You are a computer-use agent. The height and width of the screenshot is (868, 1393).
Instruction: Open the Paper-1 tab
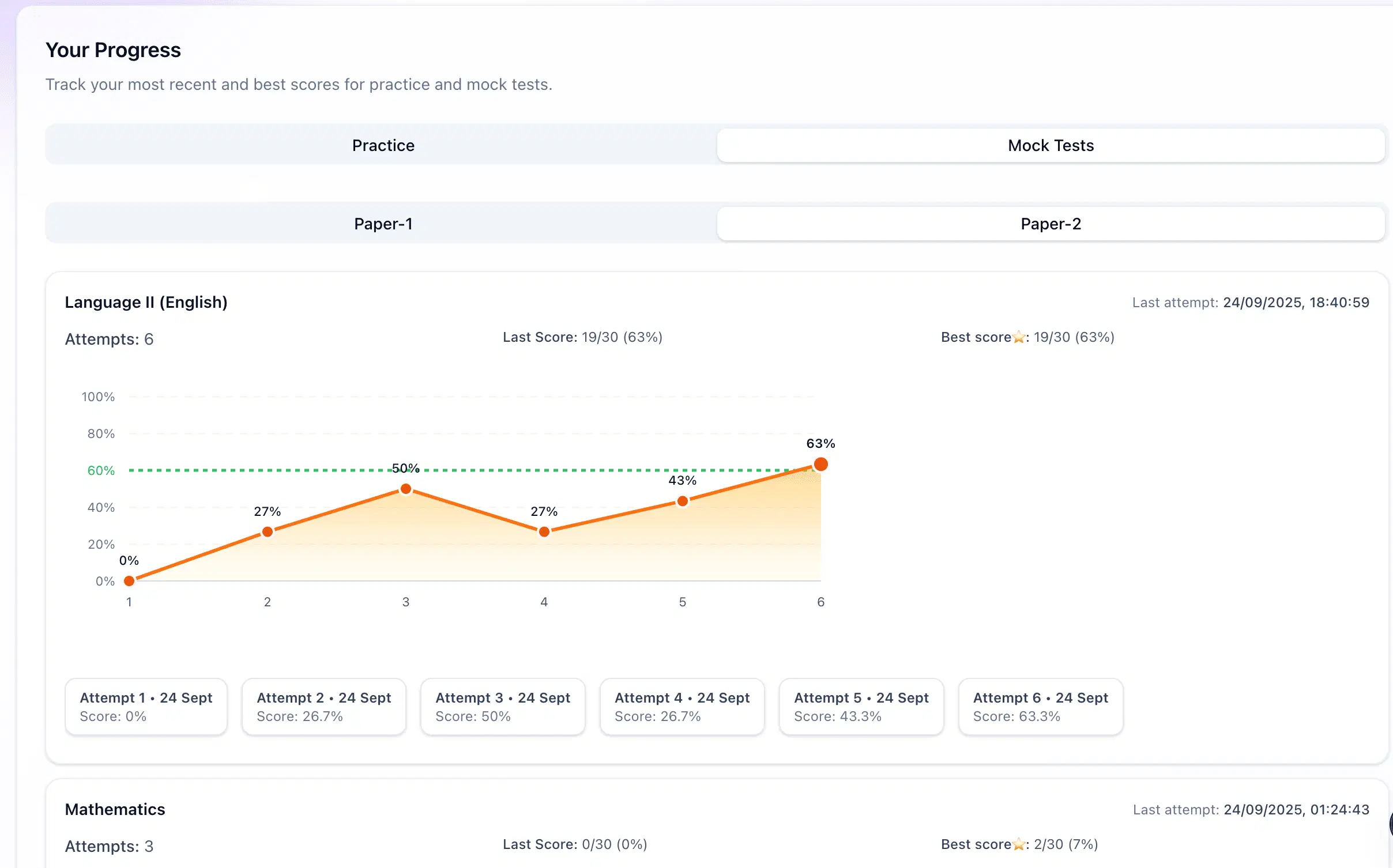[x=383, y=224]
